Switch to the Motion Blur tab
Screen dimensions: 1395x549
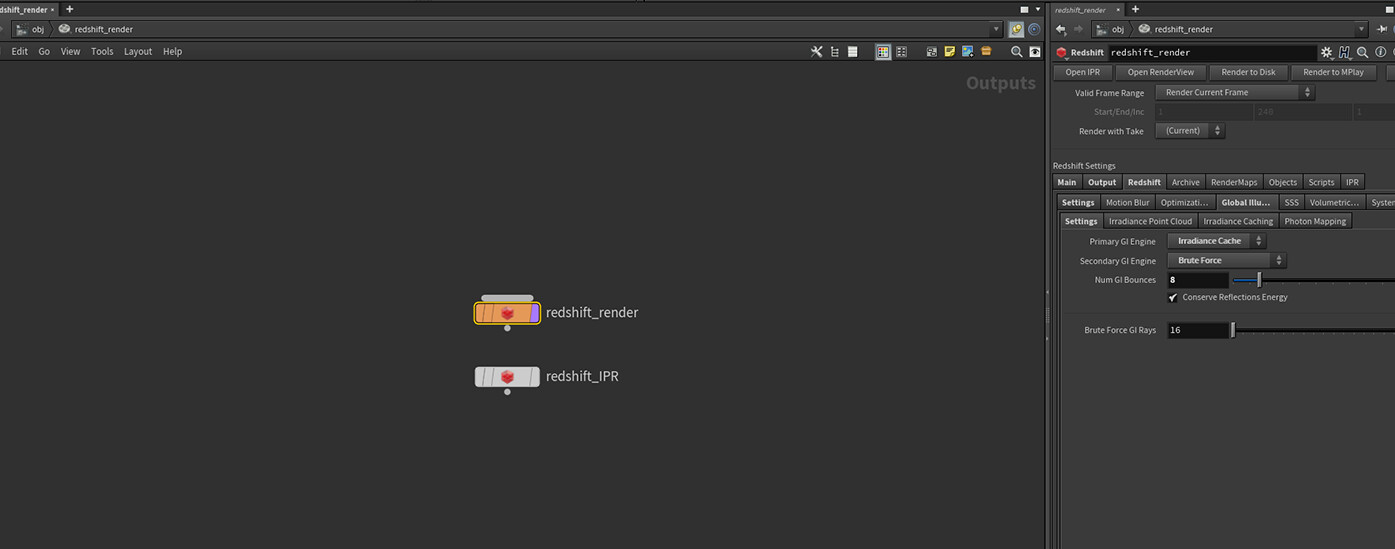tap(1127, 202)
